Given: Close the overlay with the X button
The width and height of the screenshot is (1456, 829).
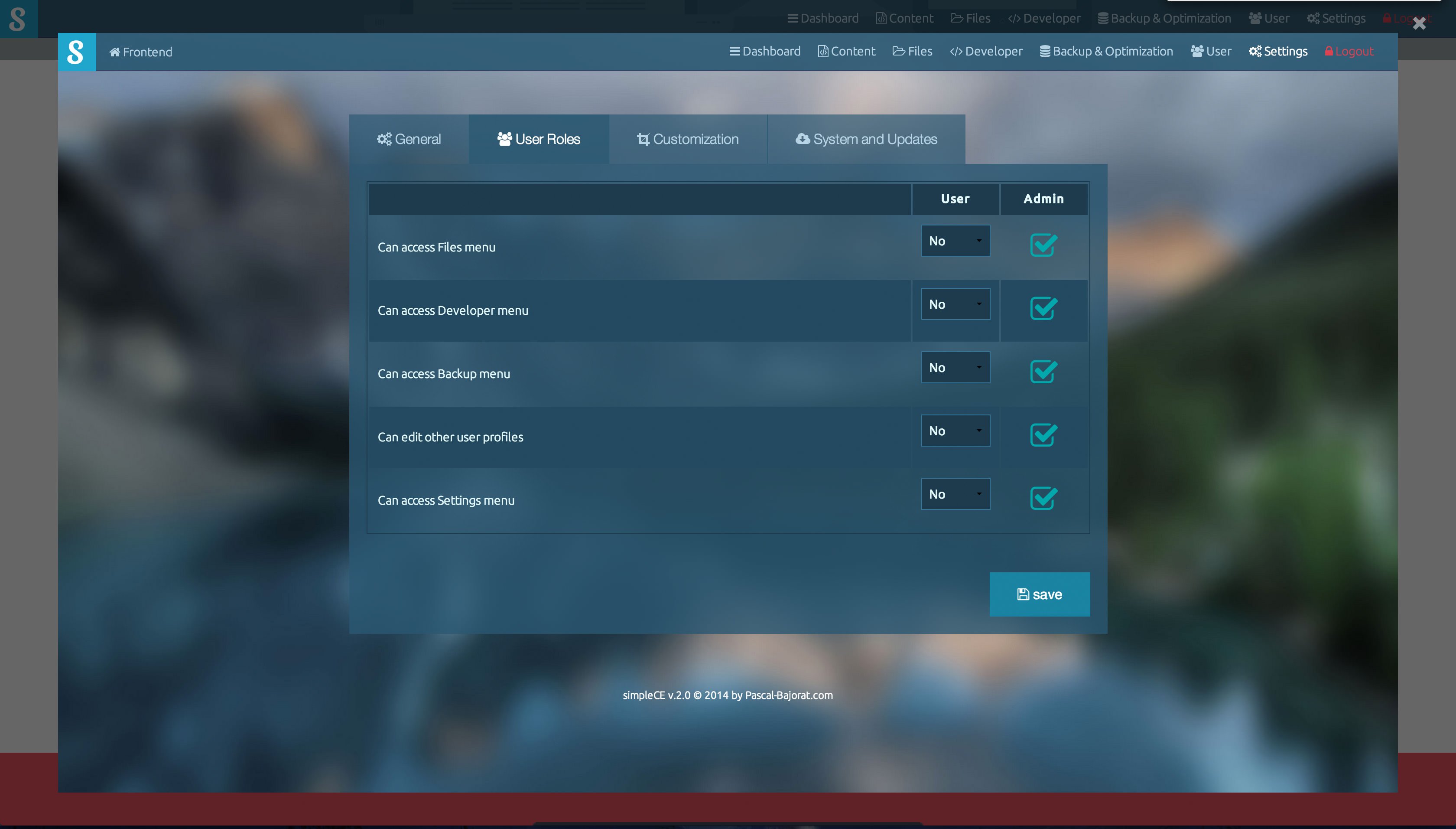Looking at the screenshot, I should [1418, 23].
